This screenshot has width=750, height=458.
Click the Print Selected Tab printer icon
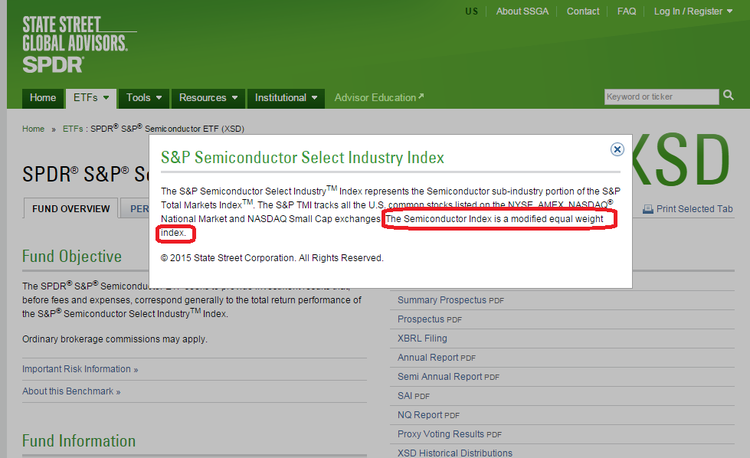648,209
